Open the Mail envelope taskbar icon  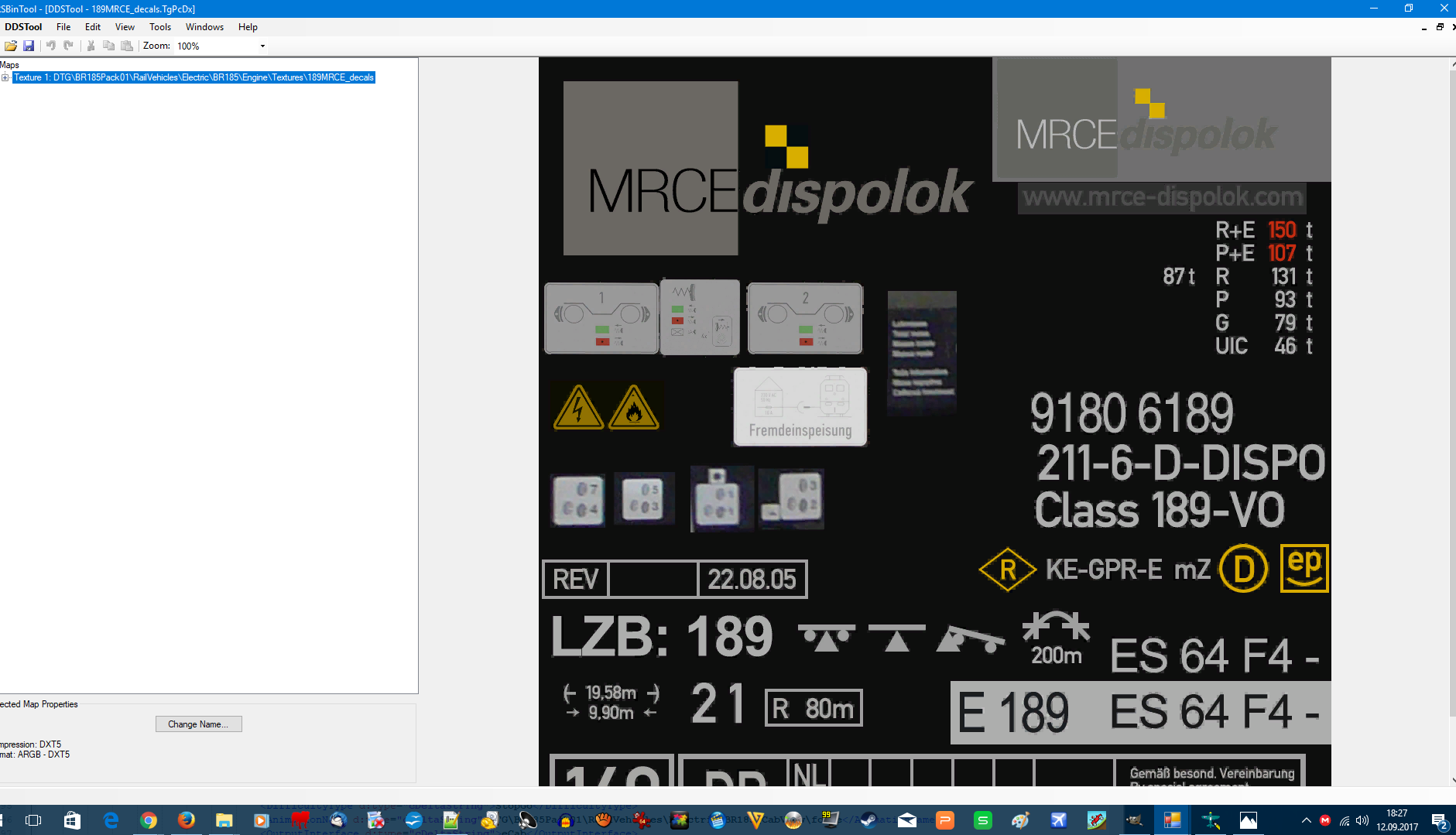click(907, 820)
